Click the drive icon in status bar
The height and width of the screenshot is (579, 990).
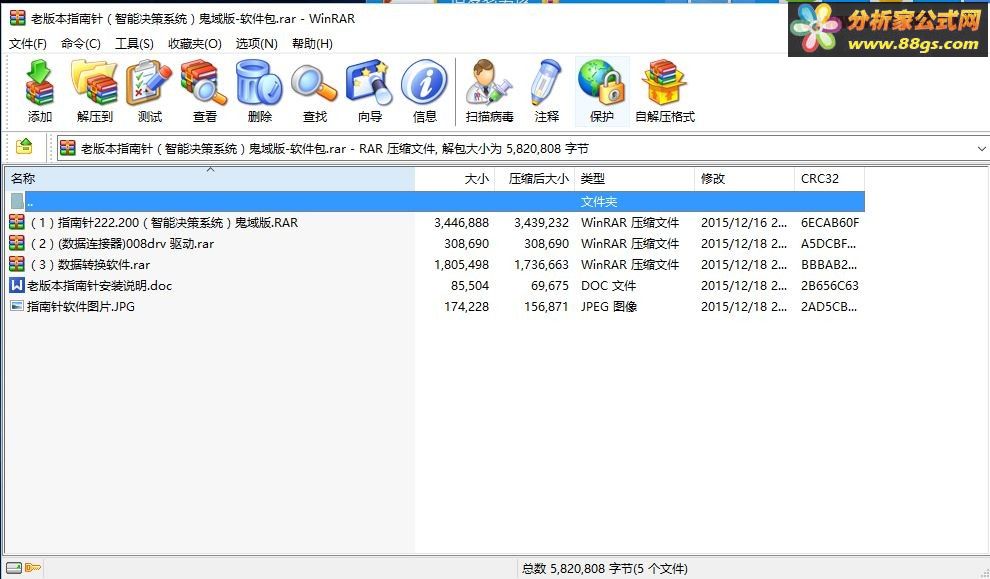point(14,568)
